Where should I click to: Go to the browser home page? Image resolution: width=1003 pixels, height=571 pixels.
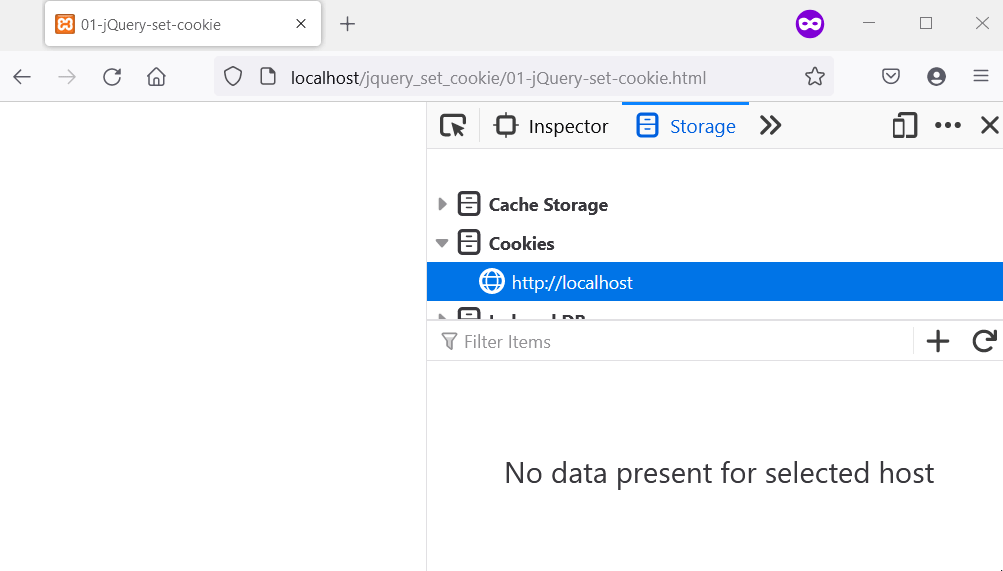tap(156, 77)
